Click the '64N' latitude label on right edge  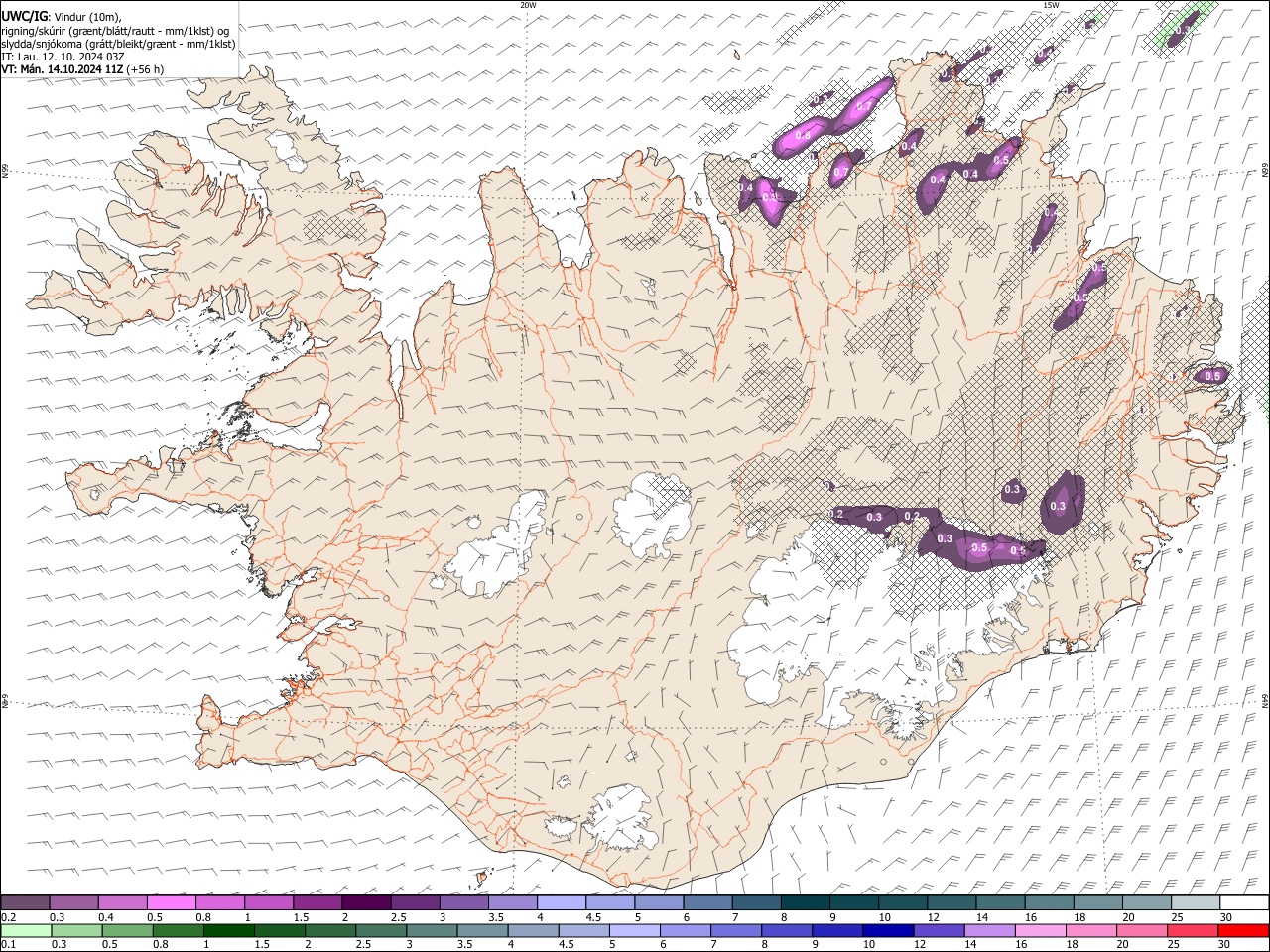[1265, 700]
